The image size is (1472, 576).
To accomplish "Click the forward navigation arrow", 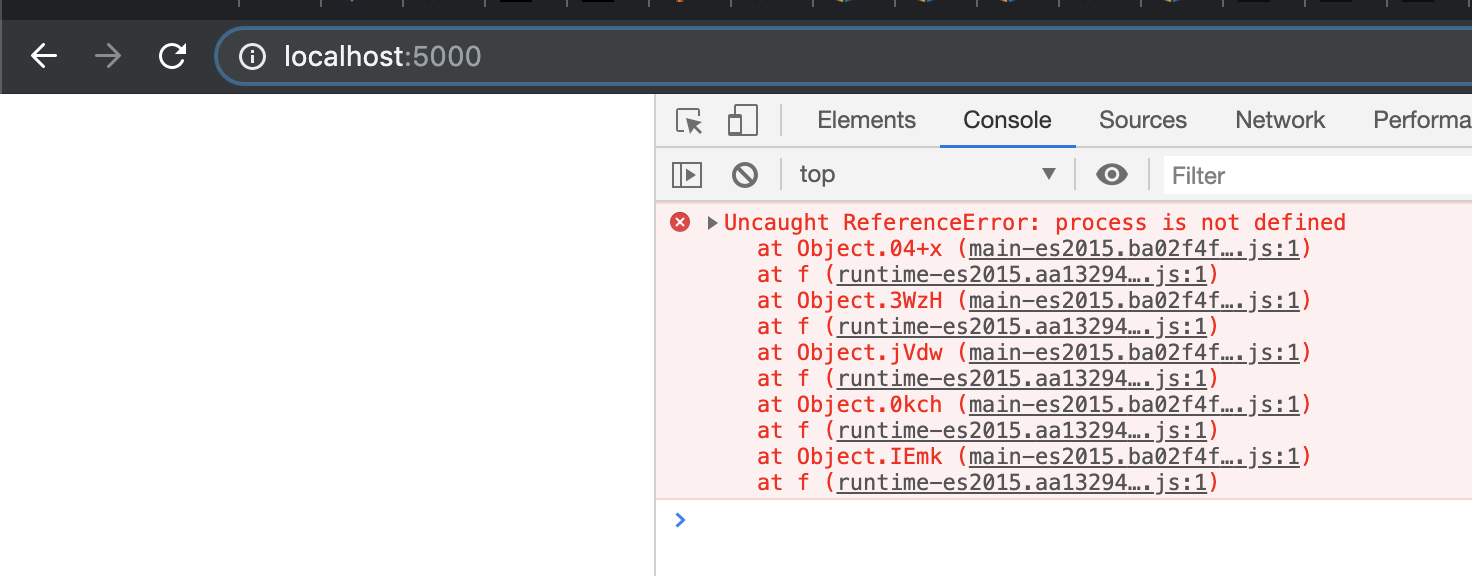I will coord(106,56).
